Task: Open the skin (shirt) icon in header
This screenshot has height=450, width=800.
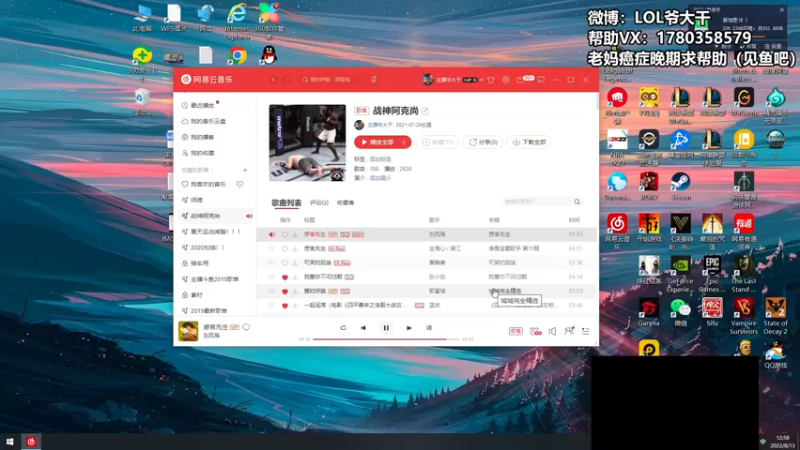Action: [x=491, y=80]
